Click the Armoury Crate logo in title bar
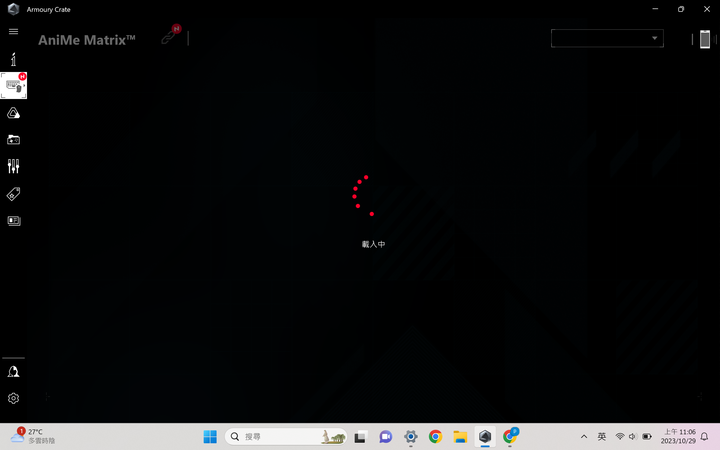The image size is (720, 450). [x=14, y=9]
